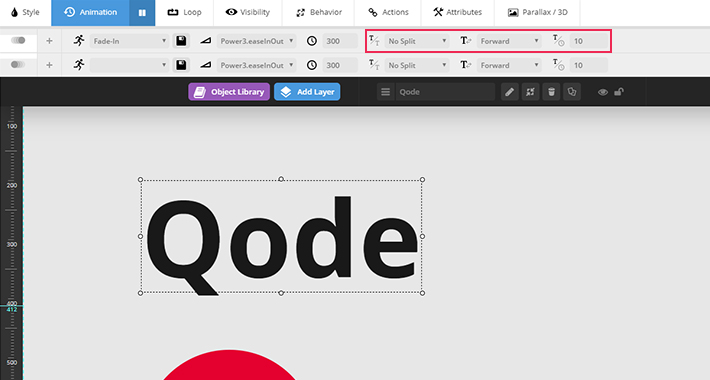Click the running man icon on second row
710x380 pixels.
coord(79,65)
